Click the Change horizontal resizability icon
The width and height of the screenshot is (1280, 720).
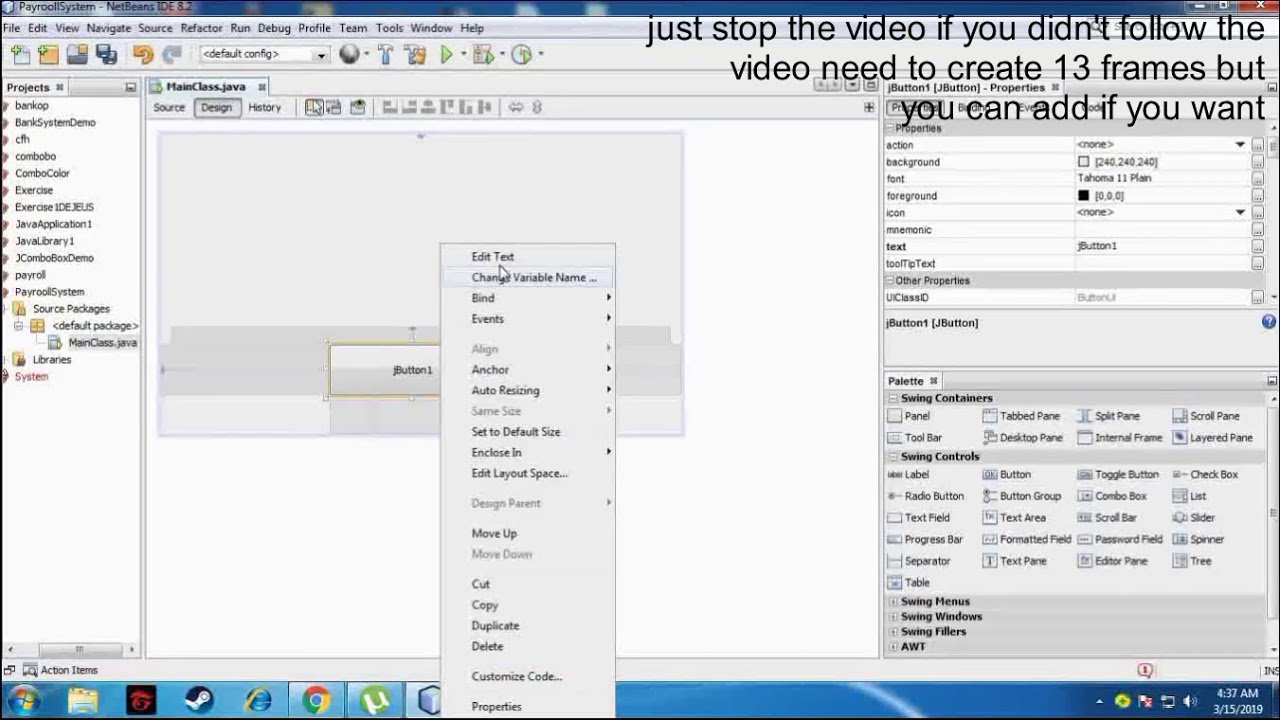pyautogui.click(x=516, y=107)
